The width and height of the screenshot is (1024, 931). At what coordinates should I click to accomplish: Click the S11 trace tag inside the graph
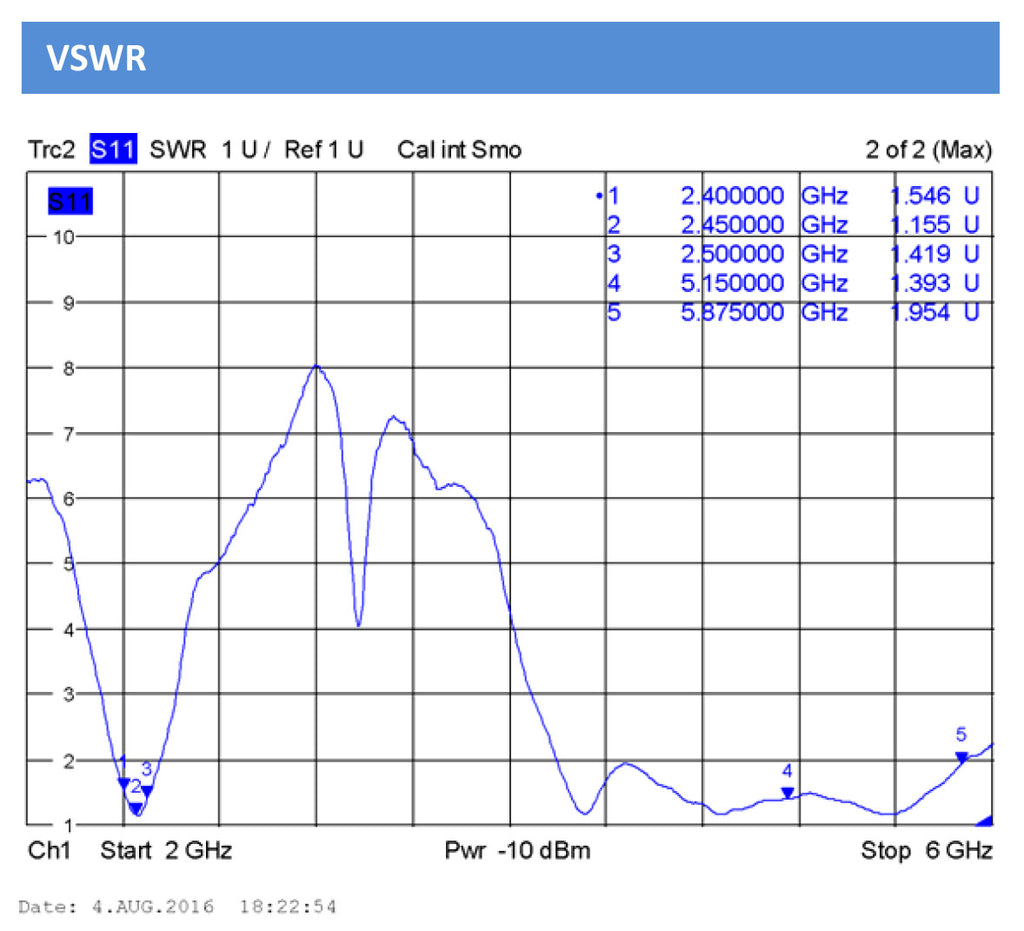tap(70, 202)
